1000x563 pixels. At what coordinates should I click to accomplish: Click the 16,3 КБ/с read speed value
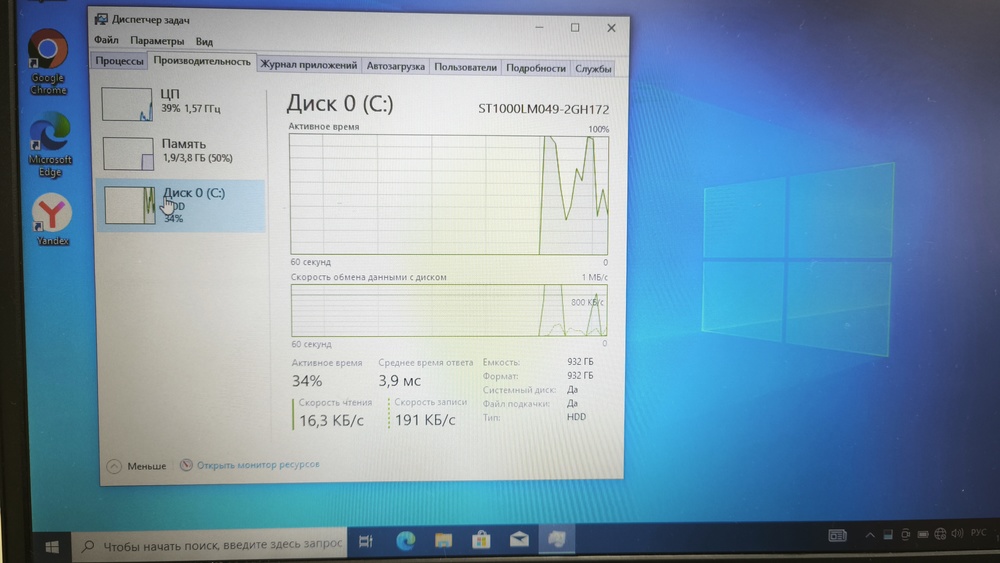tap(331, 420)
